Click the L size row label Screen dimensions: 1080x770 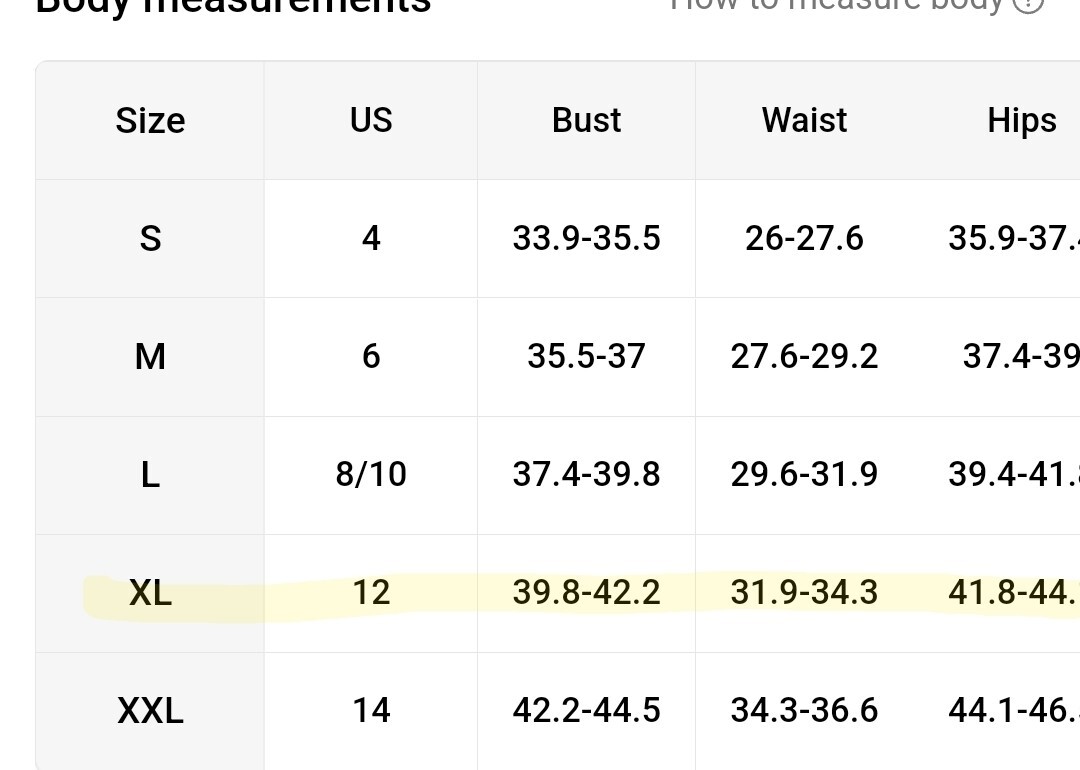pyautogui.click(x=150, y=474)
